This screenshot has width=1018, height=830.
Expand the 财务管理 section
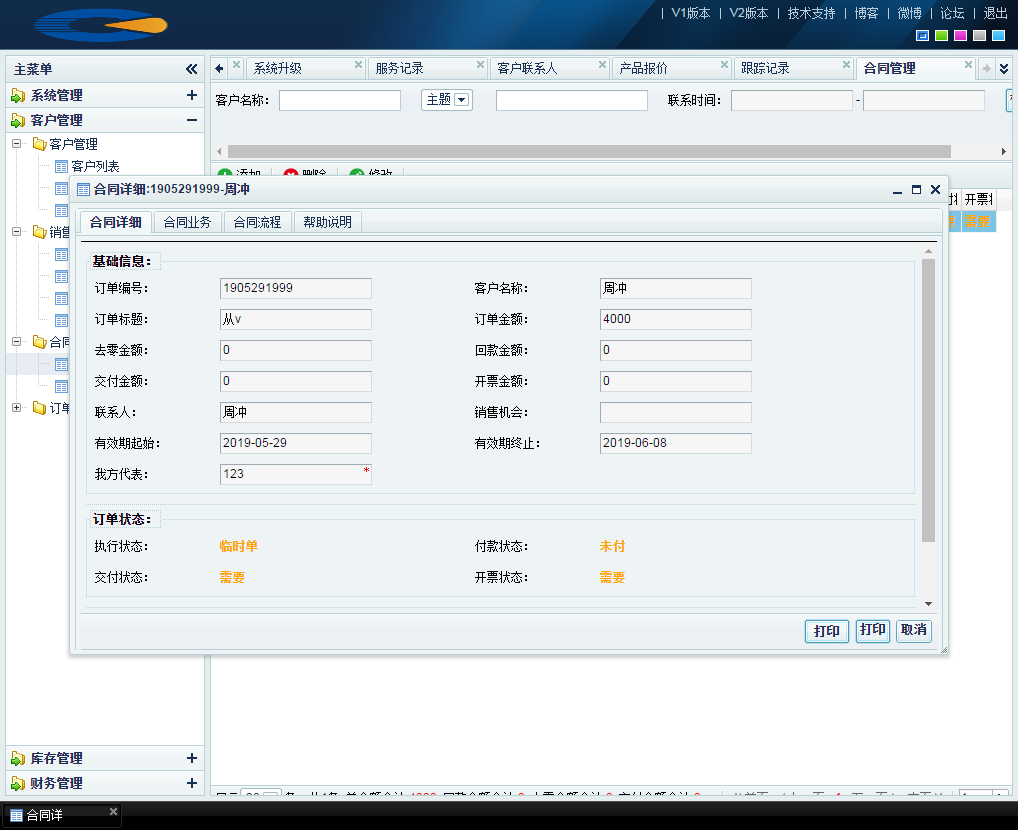pos(191,783)
